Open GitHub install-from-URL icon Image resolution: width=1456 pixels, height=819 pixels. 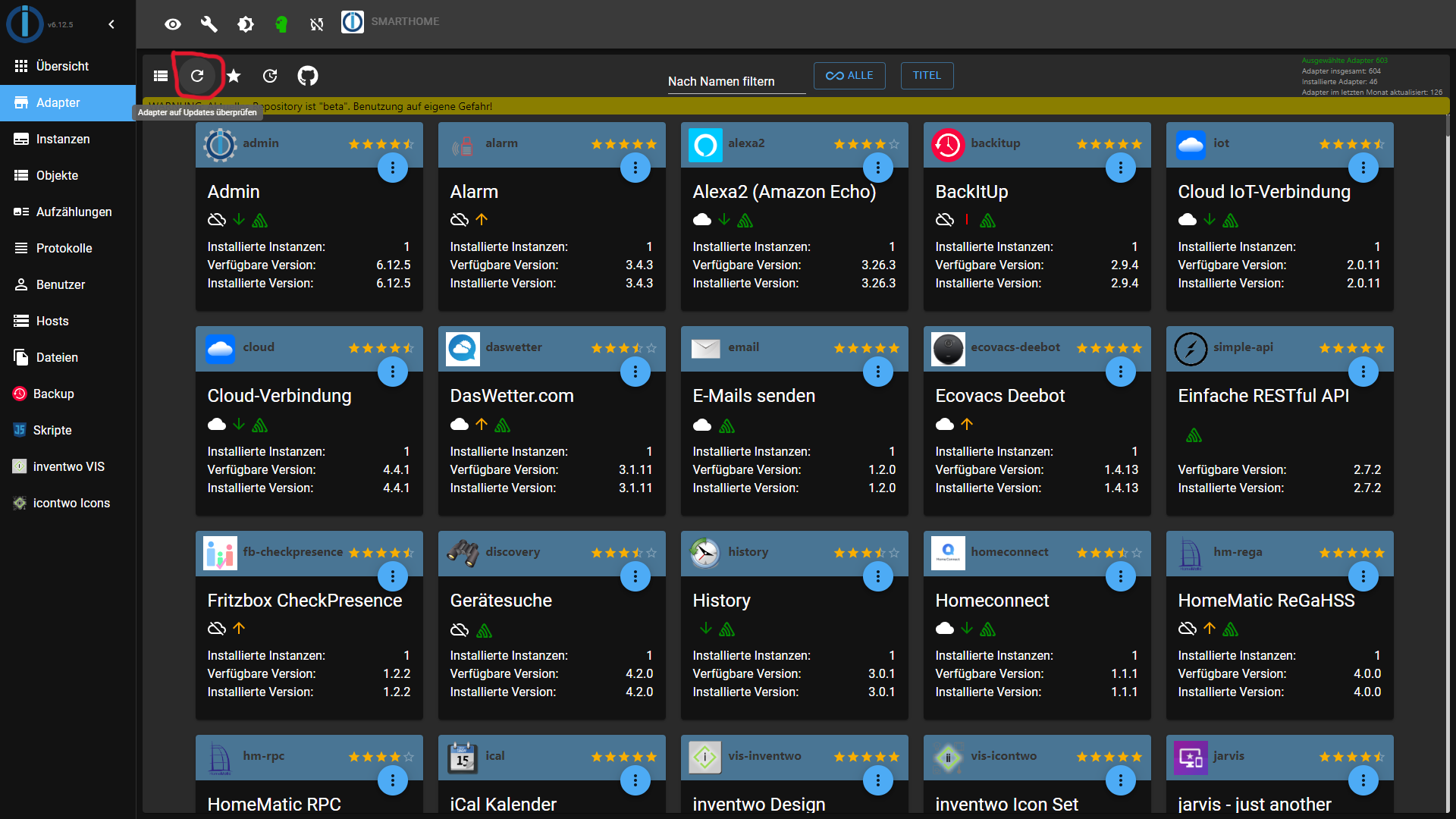[308, 76]
